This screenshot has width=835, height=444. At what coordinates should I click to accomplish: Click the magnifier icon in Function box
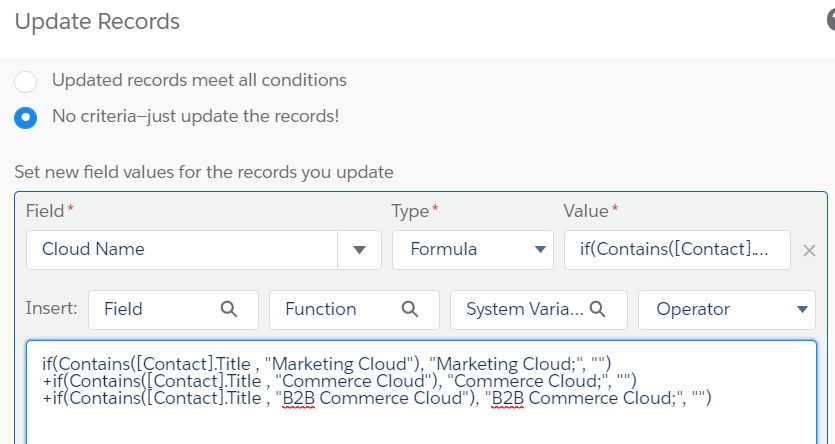(x=410, y=309)
